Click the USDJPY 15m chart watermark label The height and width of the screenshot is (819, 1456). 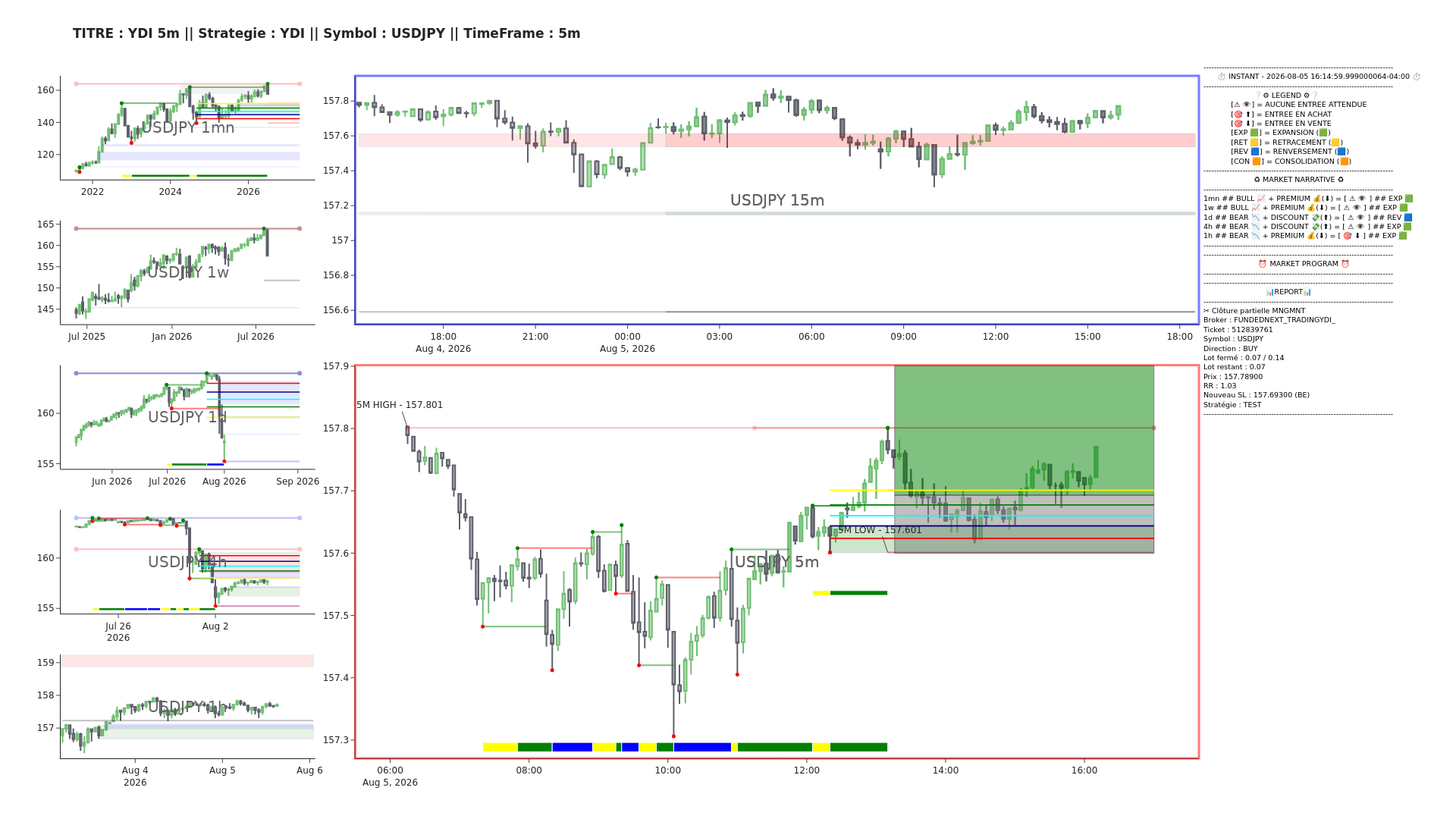[x=777, y=200]
